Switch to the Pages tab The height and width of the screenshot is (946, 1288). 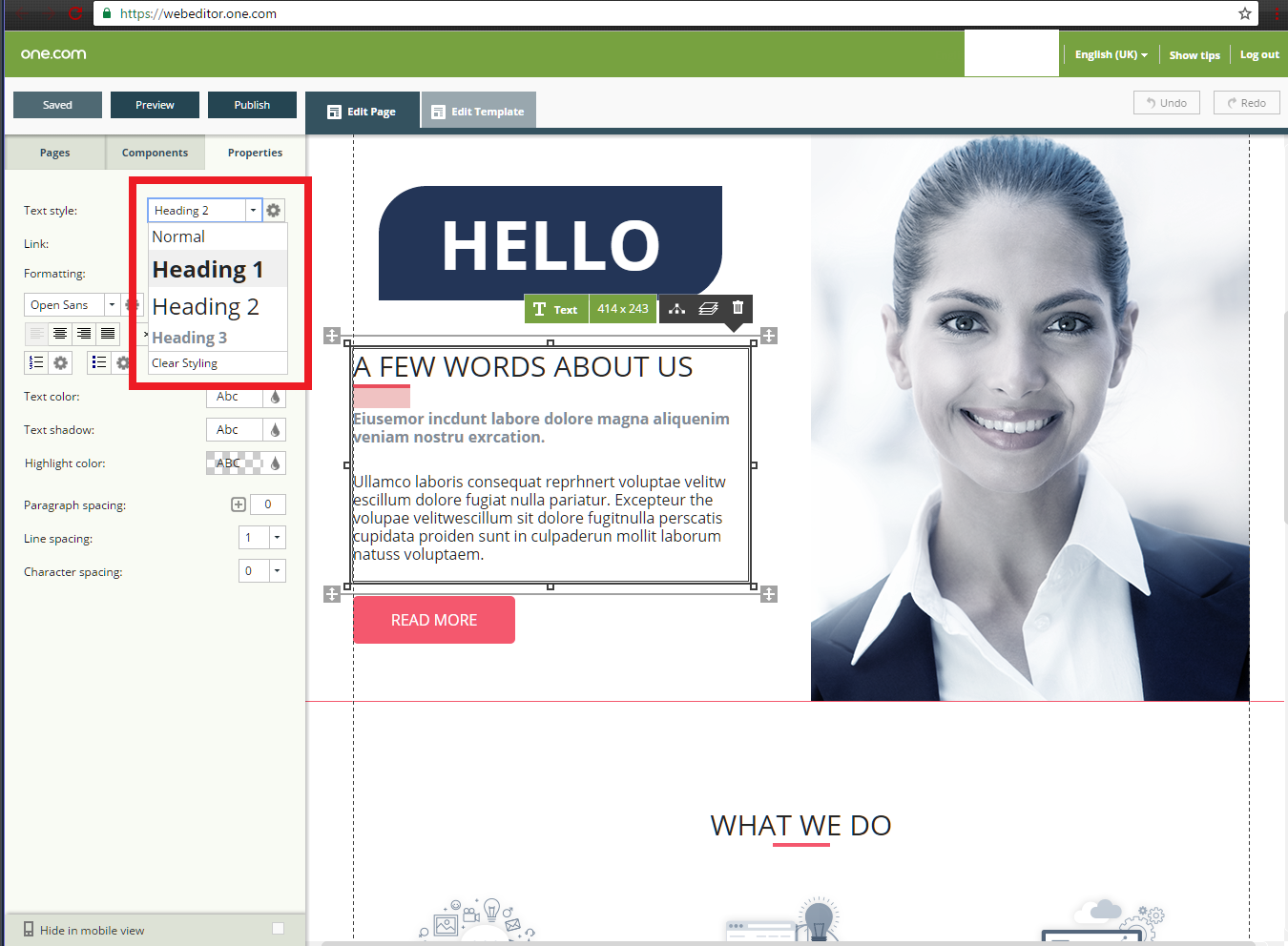click(54, 153)
